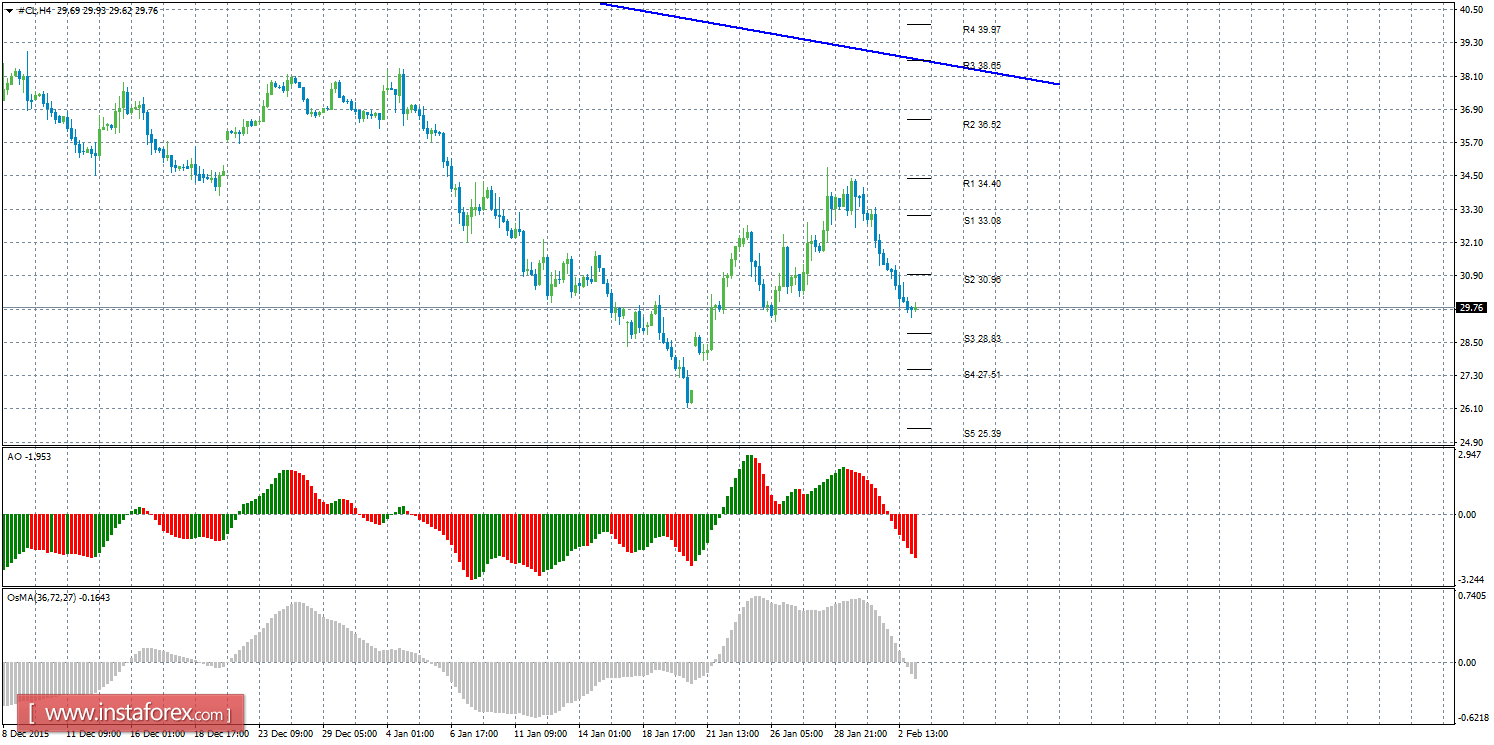This screenshot has height=745, width=1494.
Task: Click the 2 Feb 13:00 time label
Action: (924, 733)
